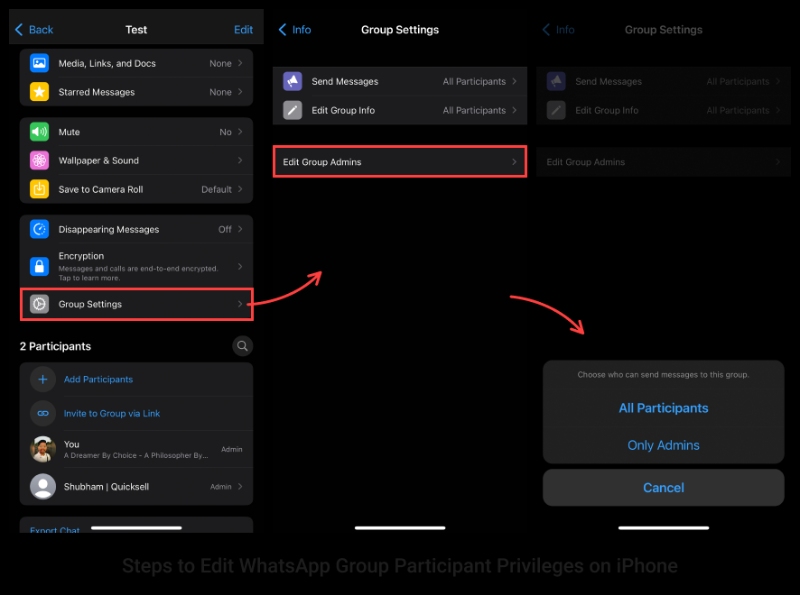The width and height of the screenshot is (800, 595).
Task: Open the Group Settings gear icon
Action: click(40, 304)
